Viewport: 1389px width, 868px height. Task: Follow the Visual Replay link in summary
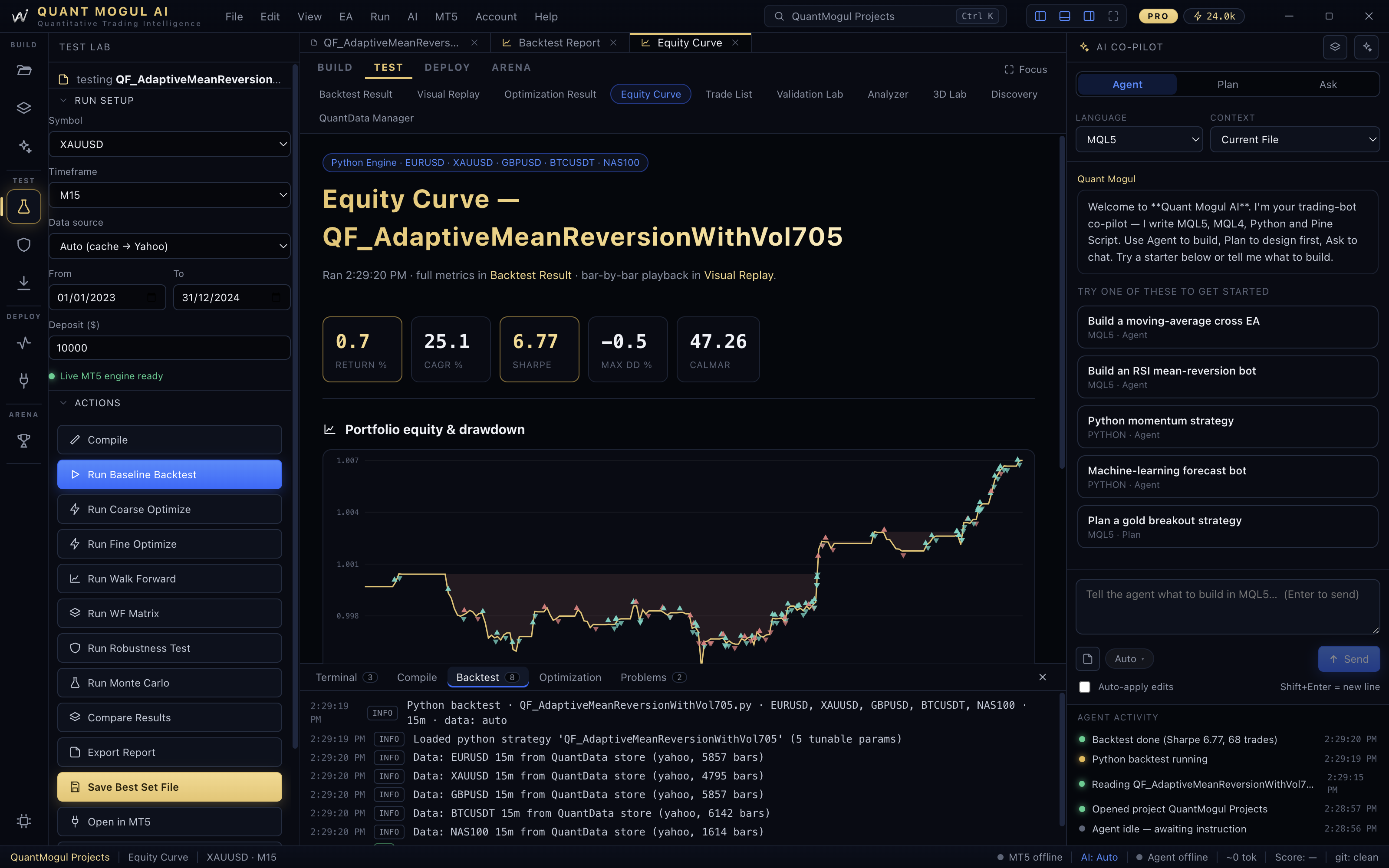point(738,276)
